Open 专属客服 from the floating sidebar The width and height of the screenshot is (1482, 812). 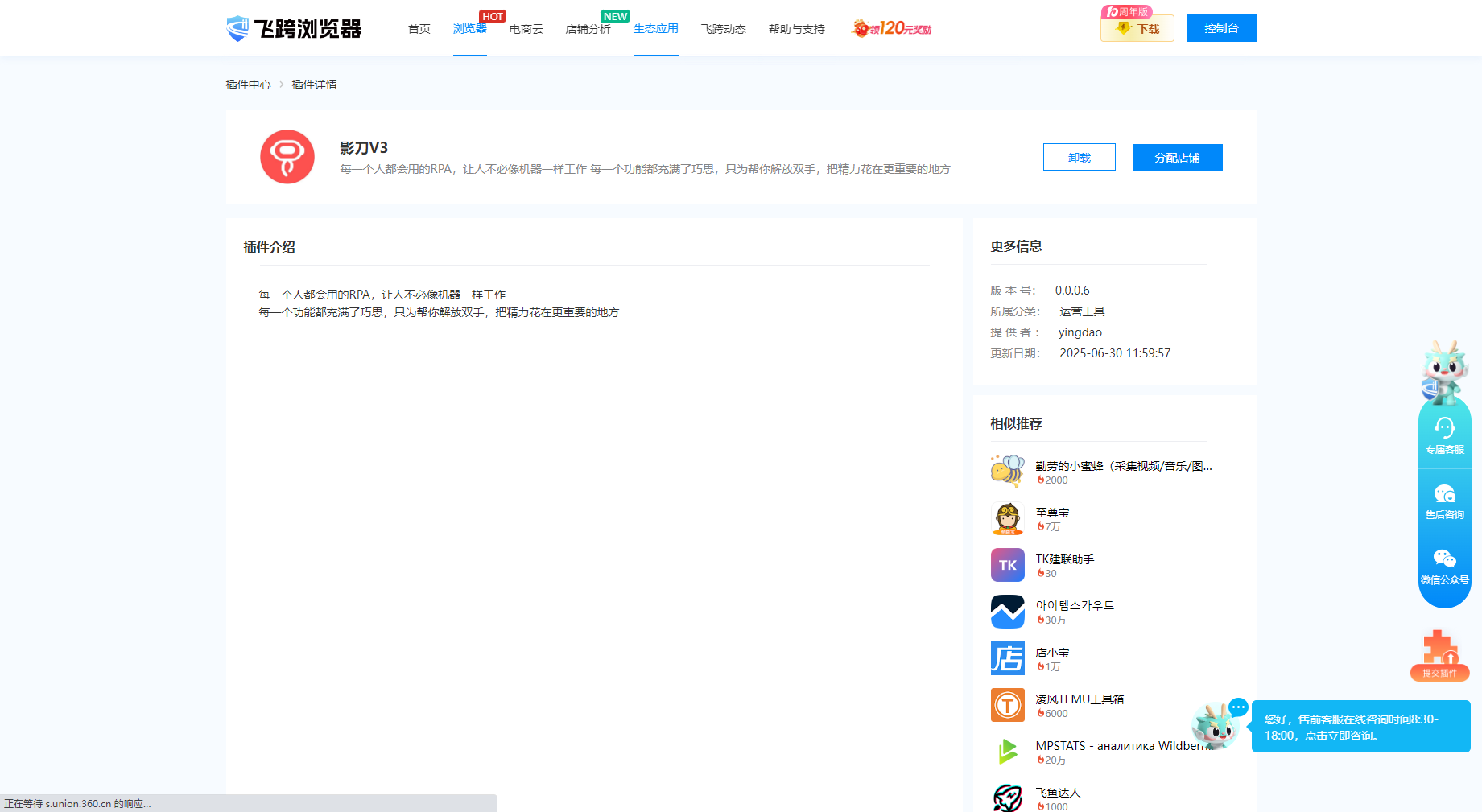pos(1444,435)
